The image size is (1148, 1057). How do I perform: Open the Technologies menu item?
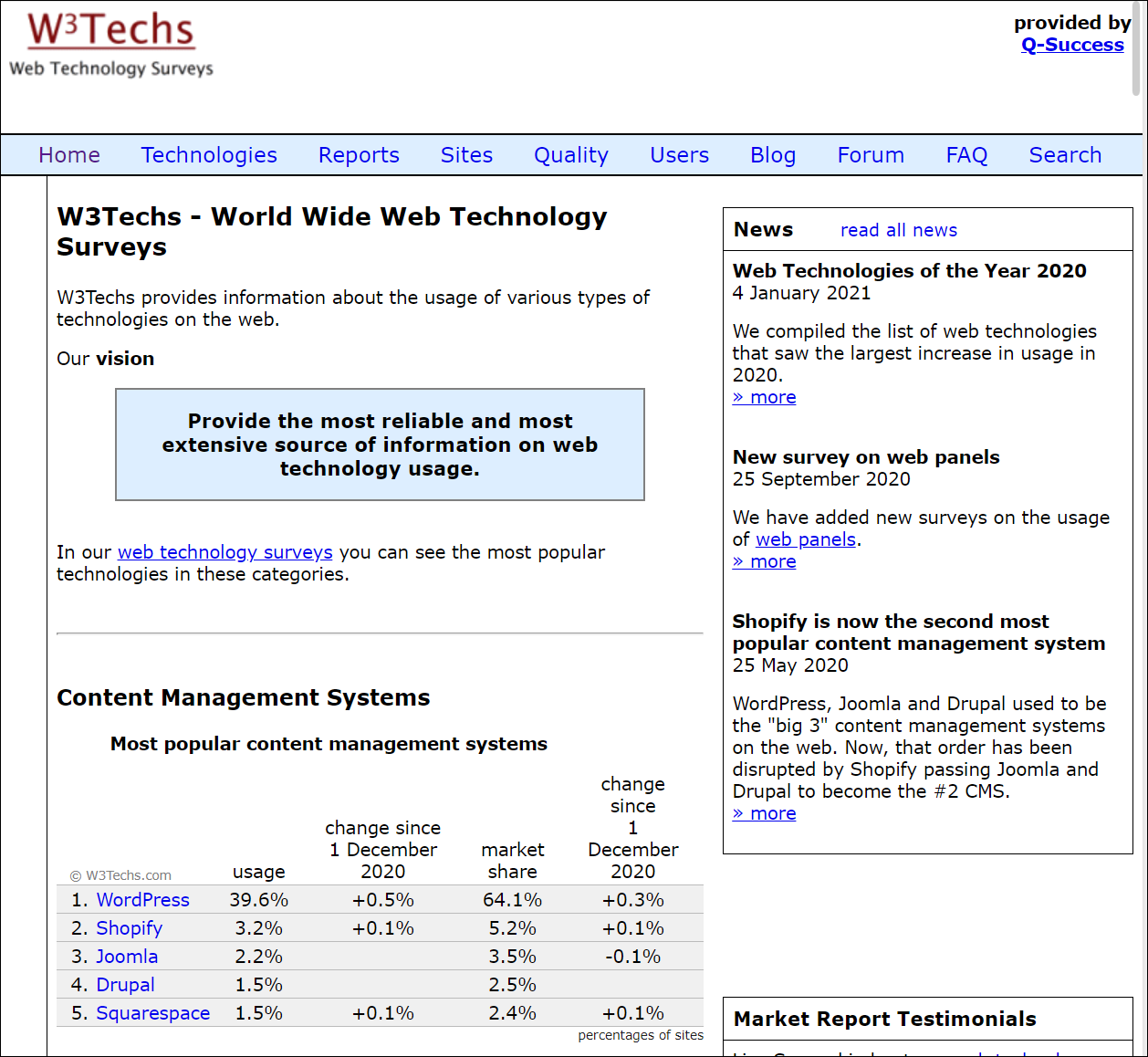(209, 155)
